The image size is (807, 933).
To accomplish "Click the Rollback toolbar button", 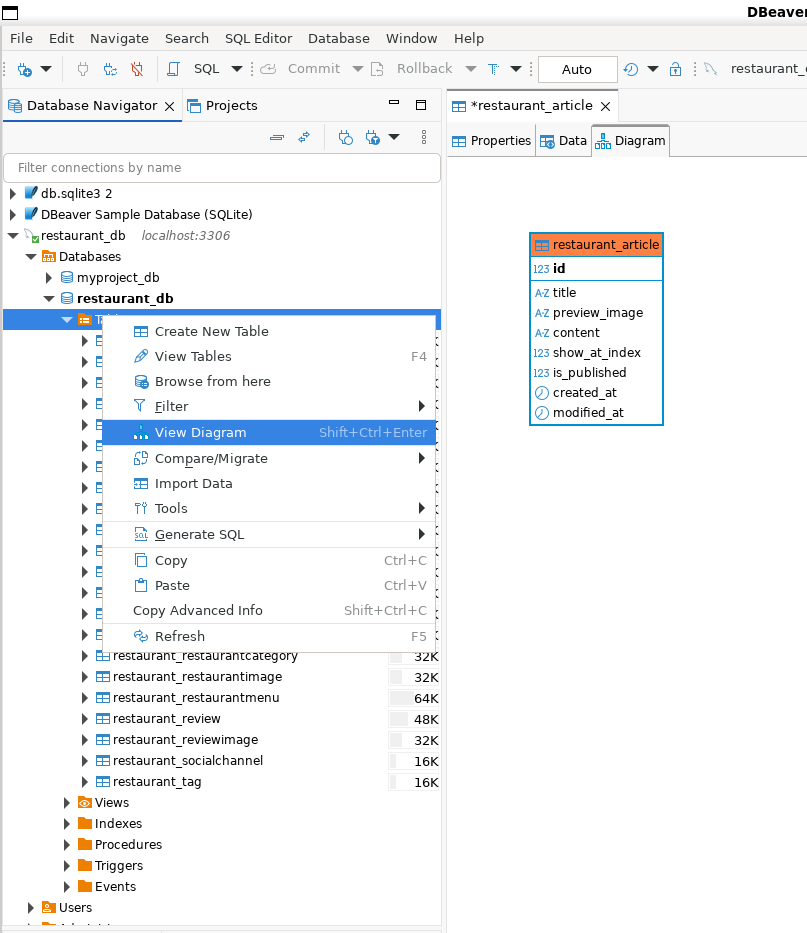I will [x=411, y=69].
